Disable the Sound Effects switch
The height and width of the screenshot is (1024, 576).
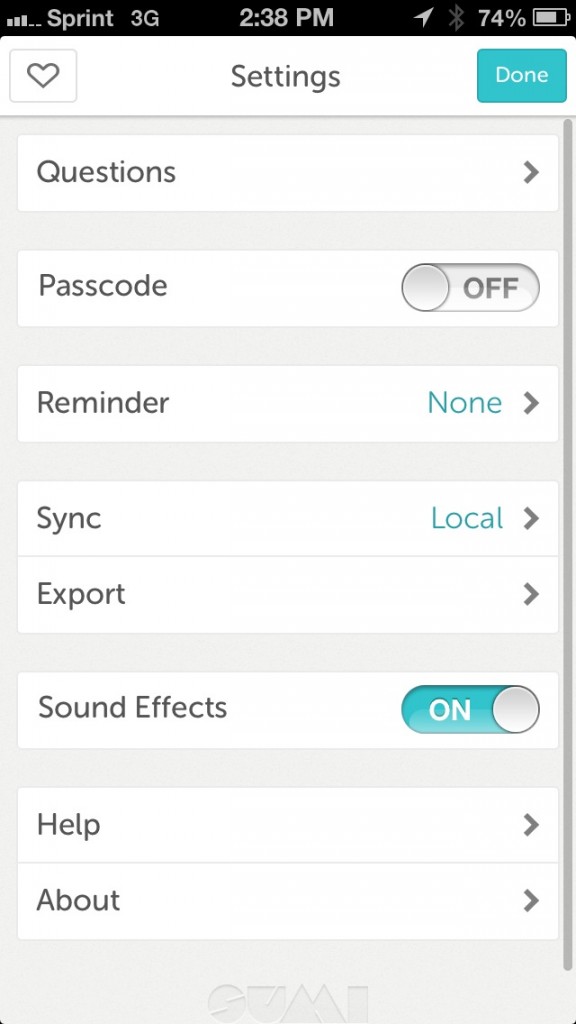pos(470,709)
